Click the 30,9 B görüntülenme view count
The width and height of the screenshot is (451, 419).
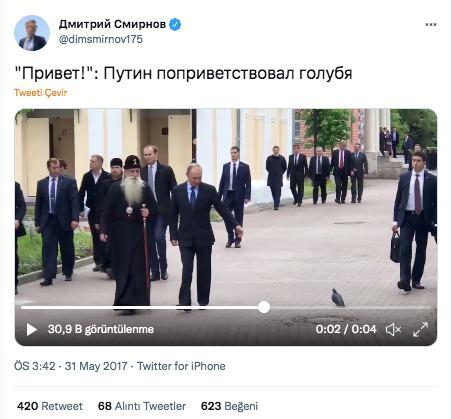pos(101,329)
